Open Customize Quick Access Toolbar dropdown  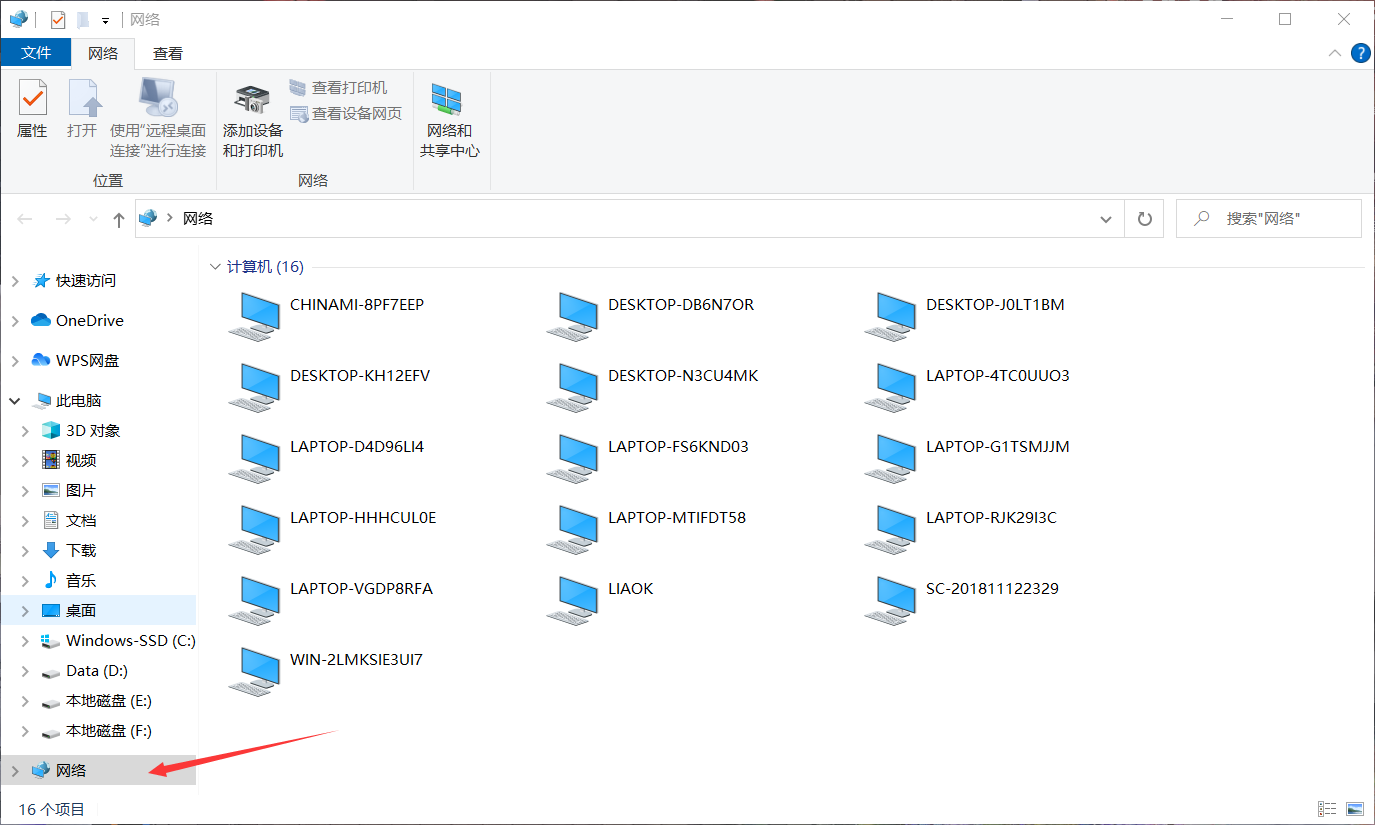click(105, 20)
